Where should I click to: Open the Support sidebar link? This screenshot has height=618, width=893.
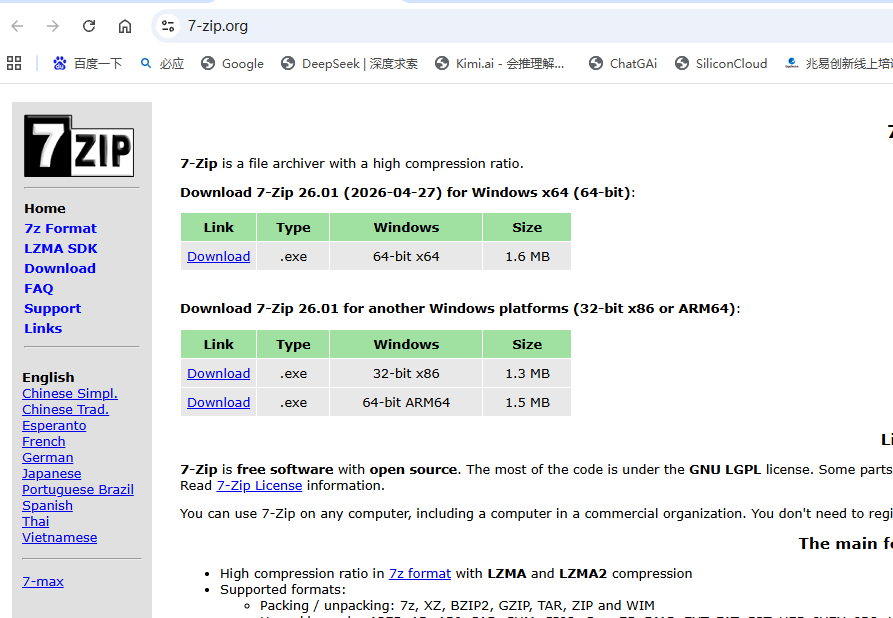pyautogui.click(x=52, y=309)
